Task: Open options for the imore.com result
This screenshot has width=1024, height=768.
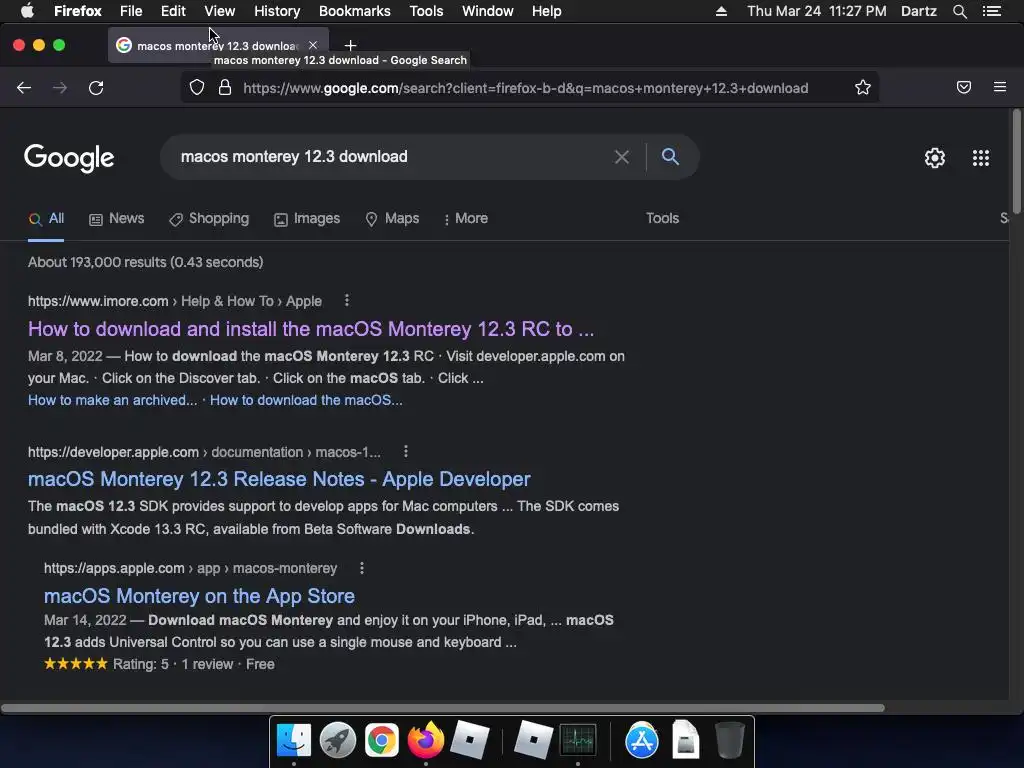Action: [347, 300]
